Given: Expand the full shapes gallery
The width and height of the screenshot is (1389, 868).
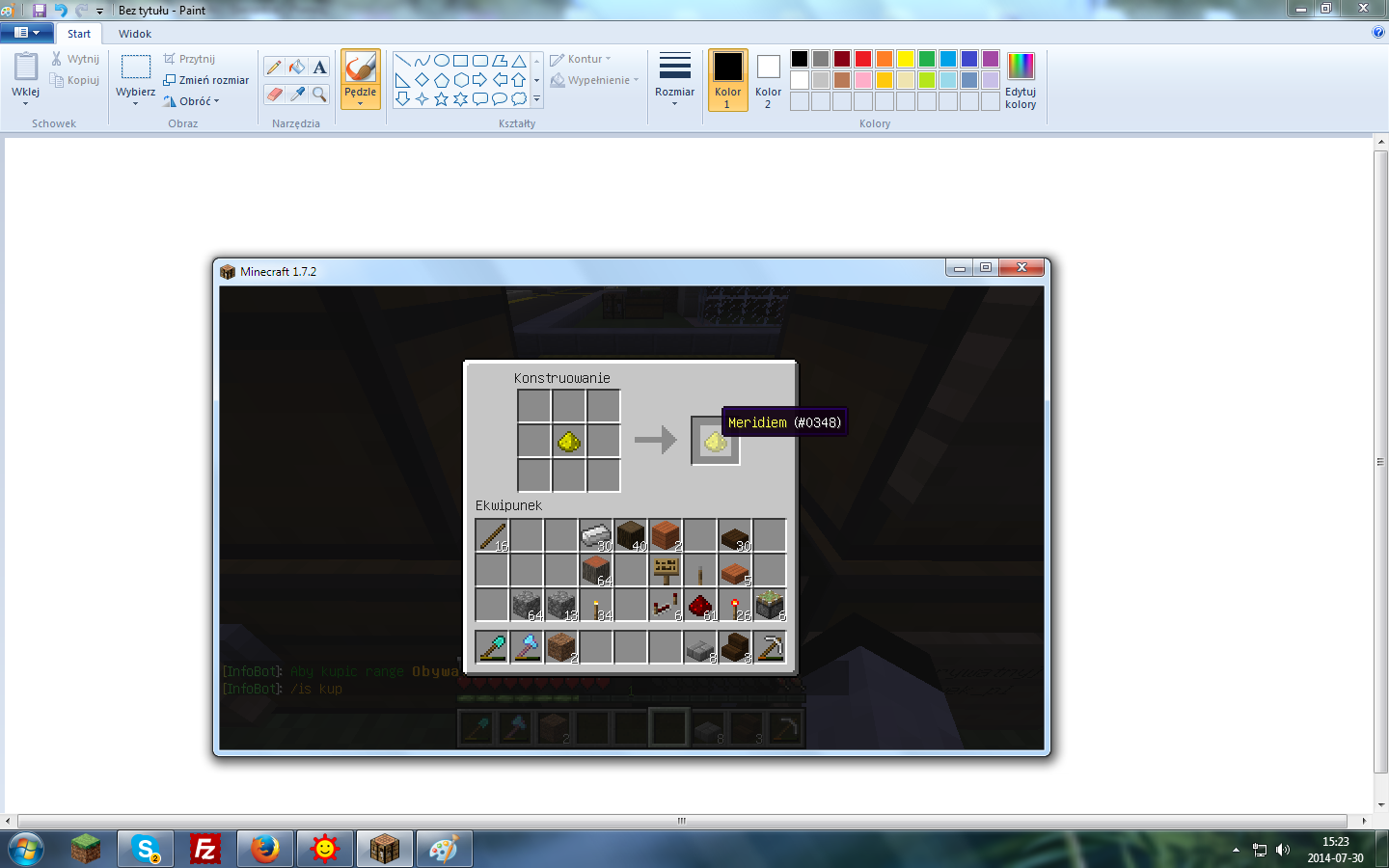Looking at the screenshot, I should [537, 99].
